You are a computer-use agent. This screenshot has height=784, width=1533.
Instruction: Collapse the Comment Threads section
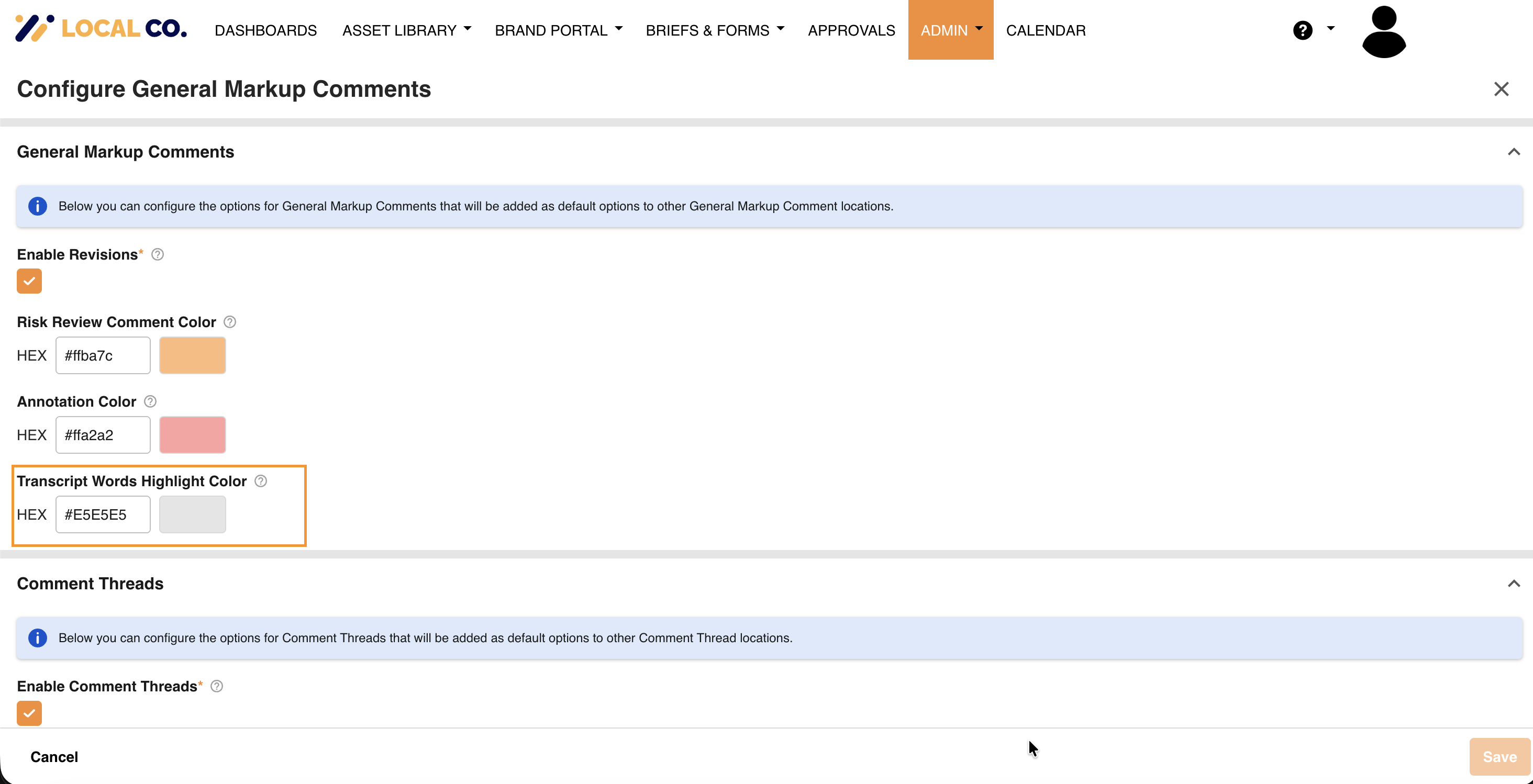[1513, 584]
